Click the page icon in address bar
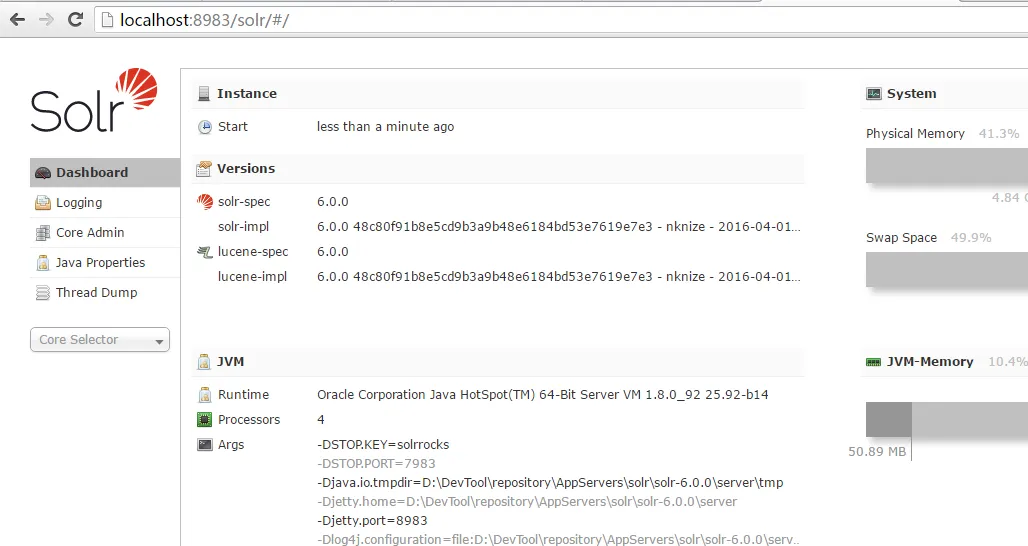Viewport: 1028px width, 546px height. [x=107, y=20]
